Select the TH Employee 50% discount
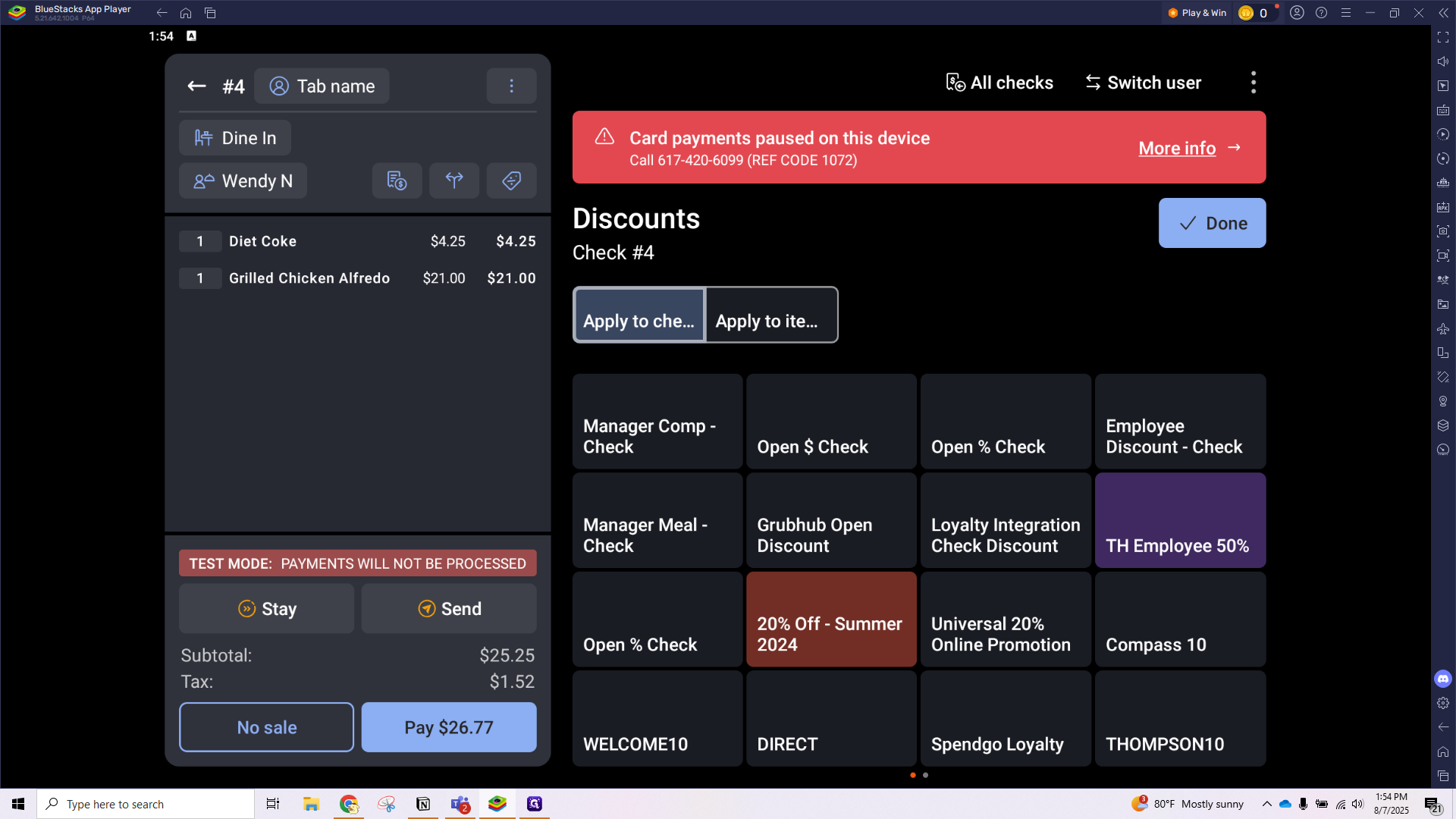 pyautogui.click(x=1180, y=521)
